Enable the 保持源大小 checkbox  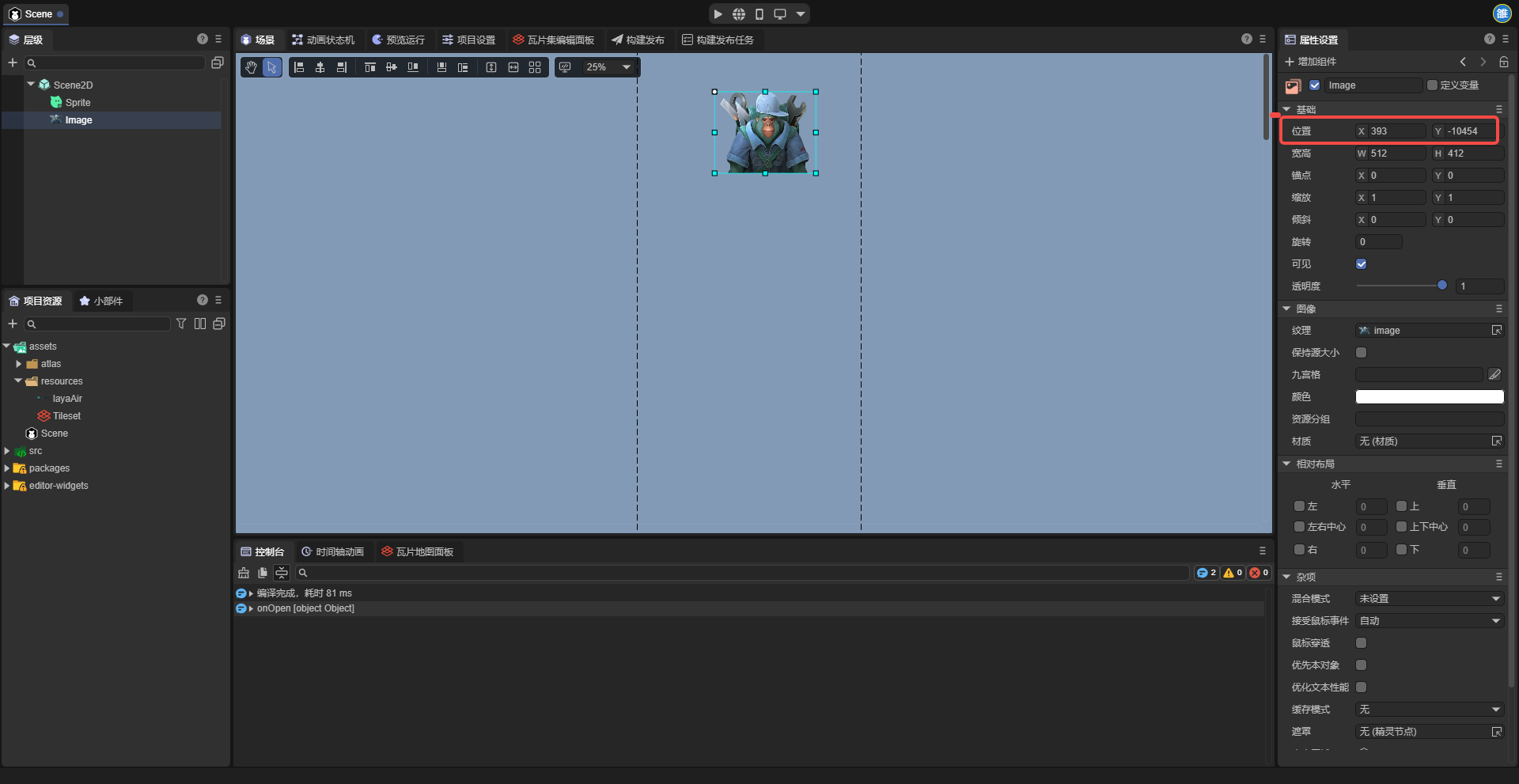(1361, 353)
